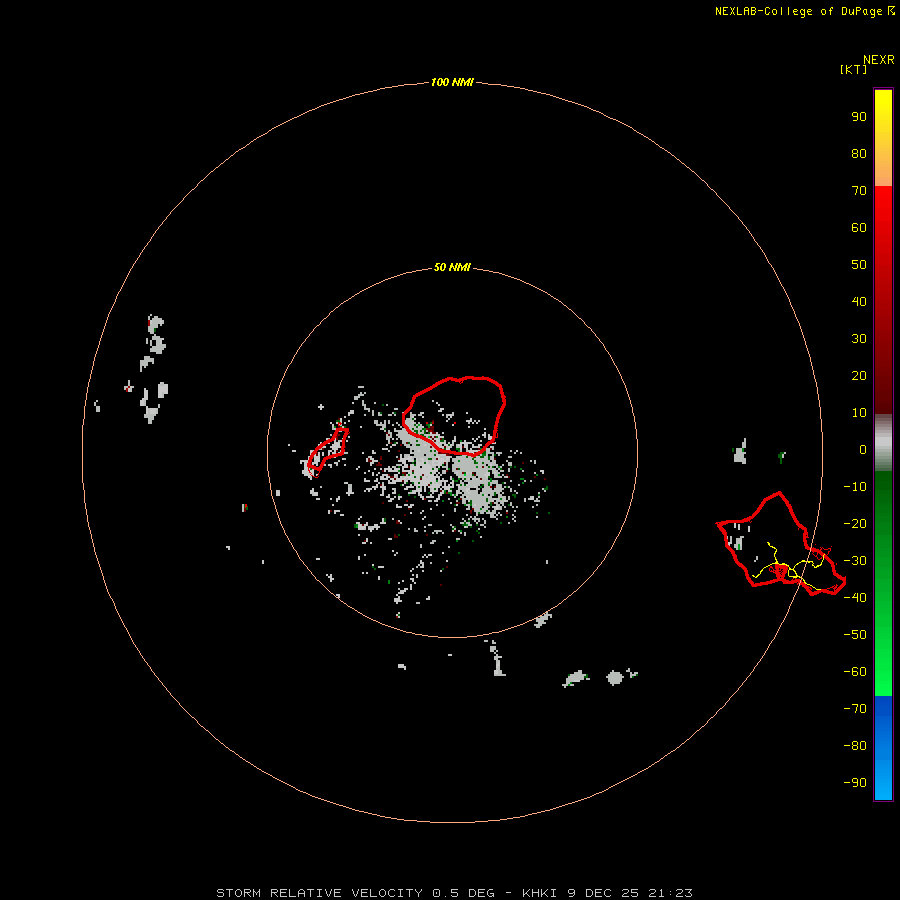Click the large red polygon near radar center
Screen dimensions: 900x900
pos(453,416)
